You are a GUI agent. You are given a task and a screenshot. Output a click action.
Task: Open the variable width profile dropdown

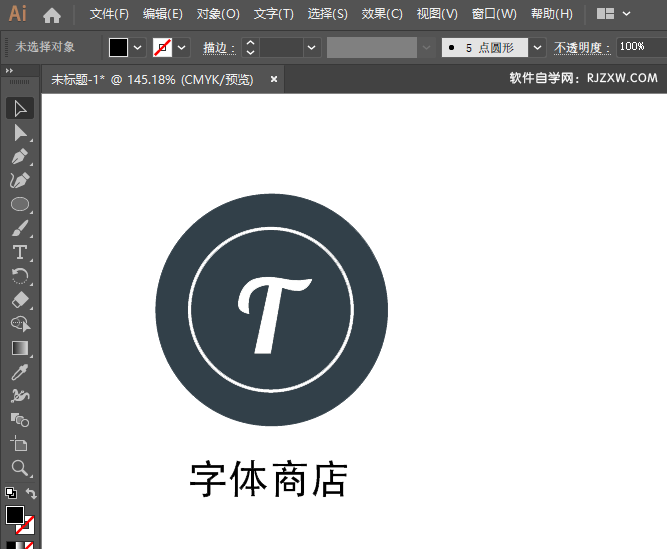click(427, 47)
